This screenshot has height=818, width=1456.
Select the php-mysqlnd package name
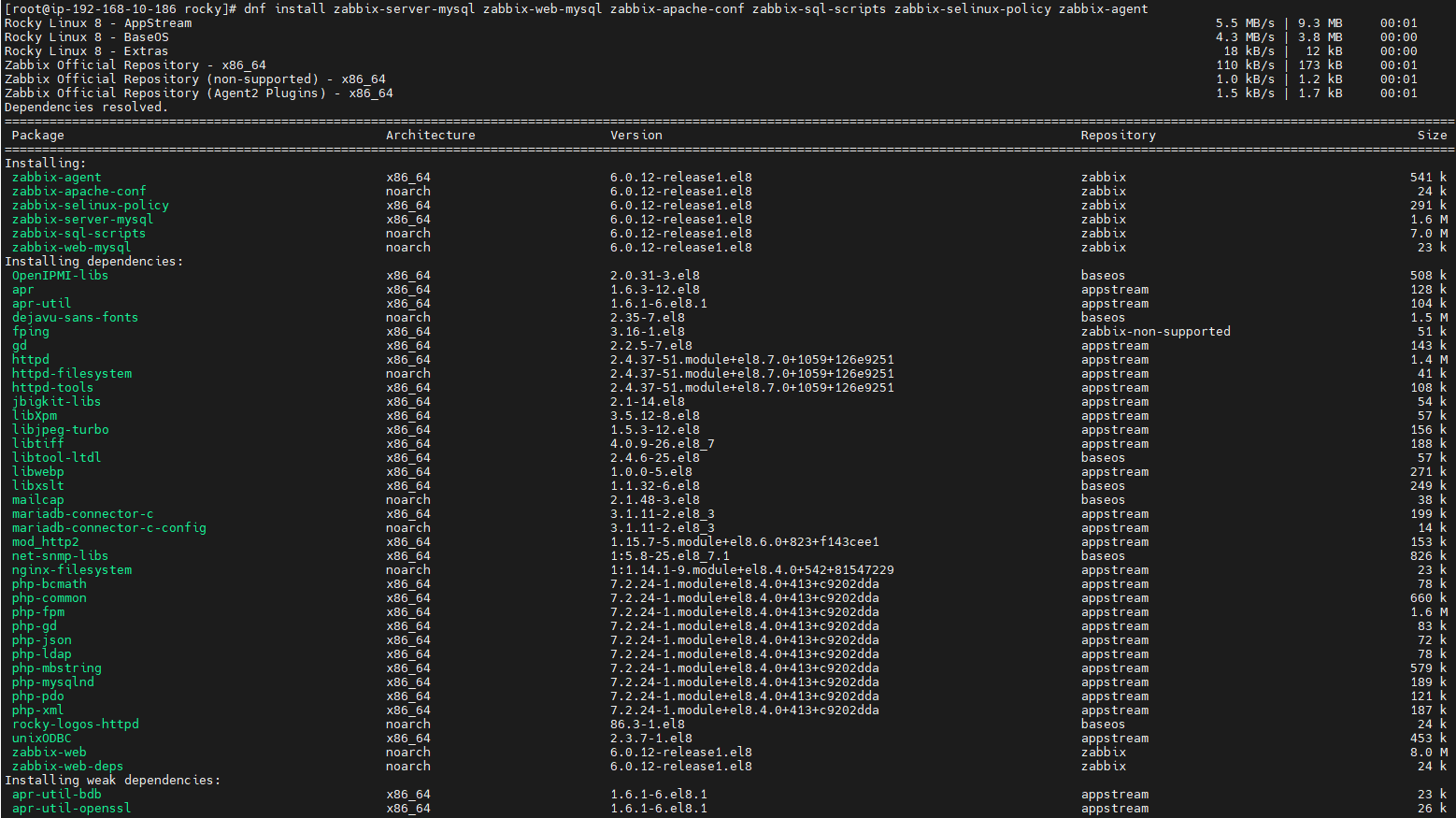(52, 682)
